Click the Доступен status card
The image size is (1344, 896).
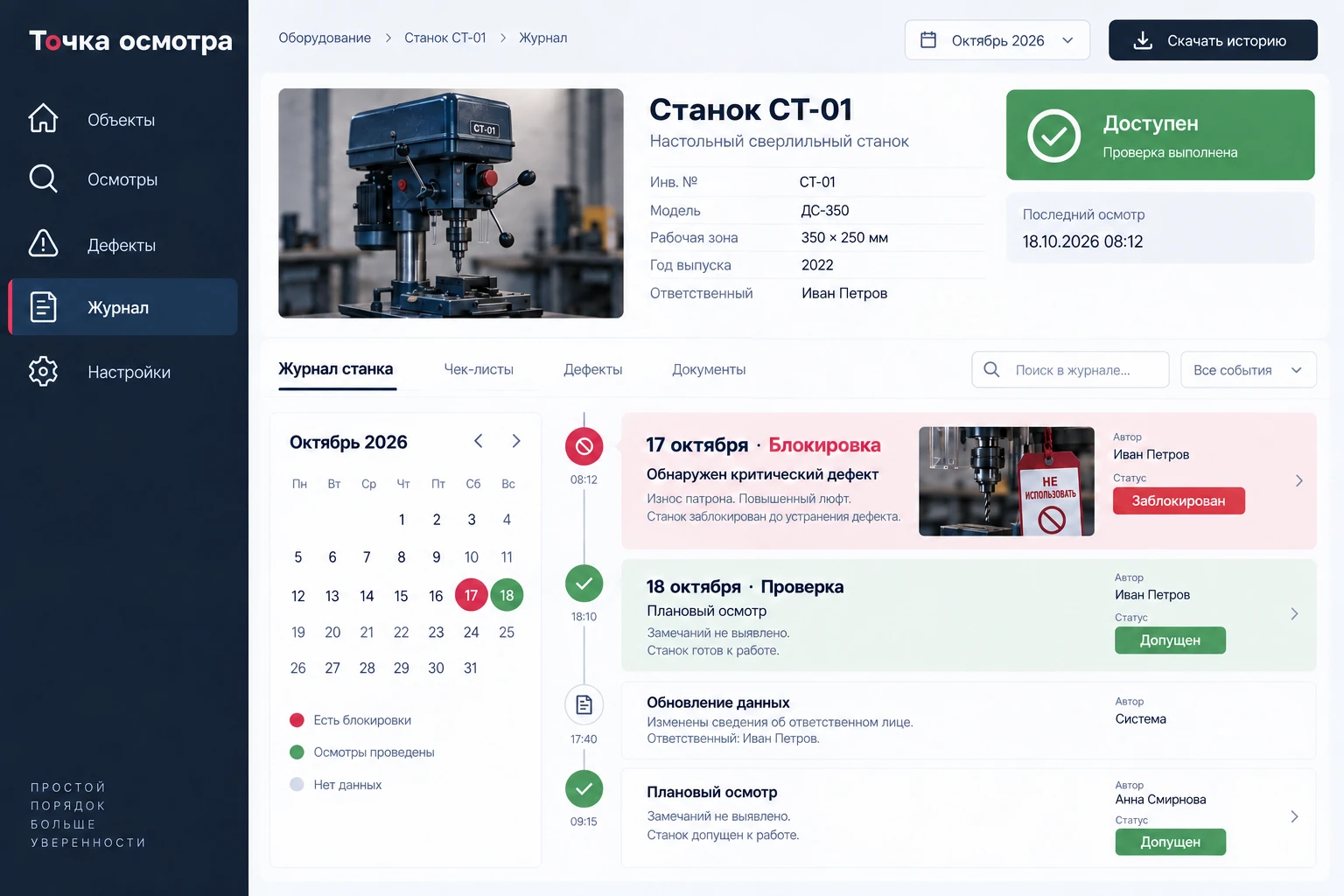[x=1160, y=136]
